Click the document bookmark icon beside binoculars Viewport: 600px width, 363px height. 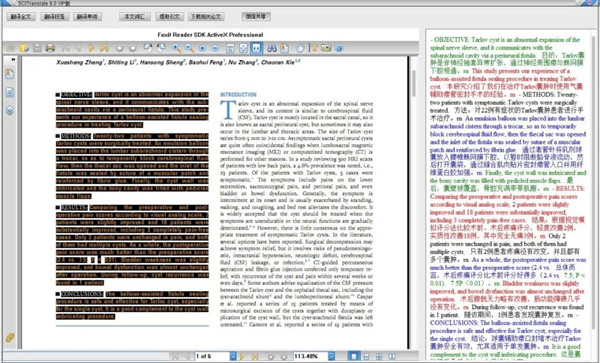point(284,48)
